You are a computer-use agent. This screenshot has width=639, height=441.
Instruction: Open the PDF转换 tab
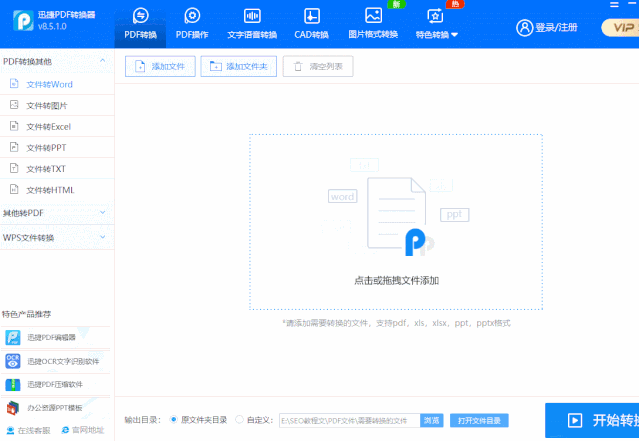click(141, 24)
